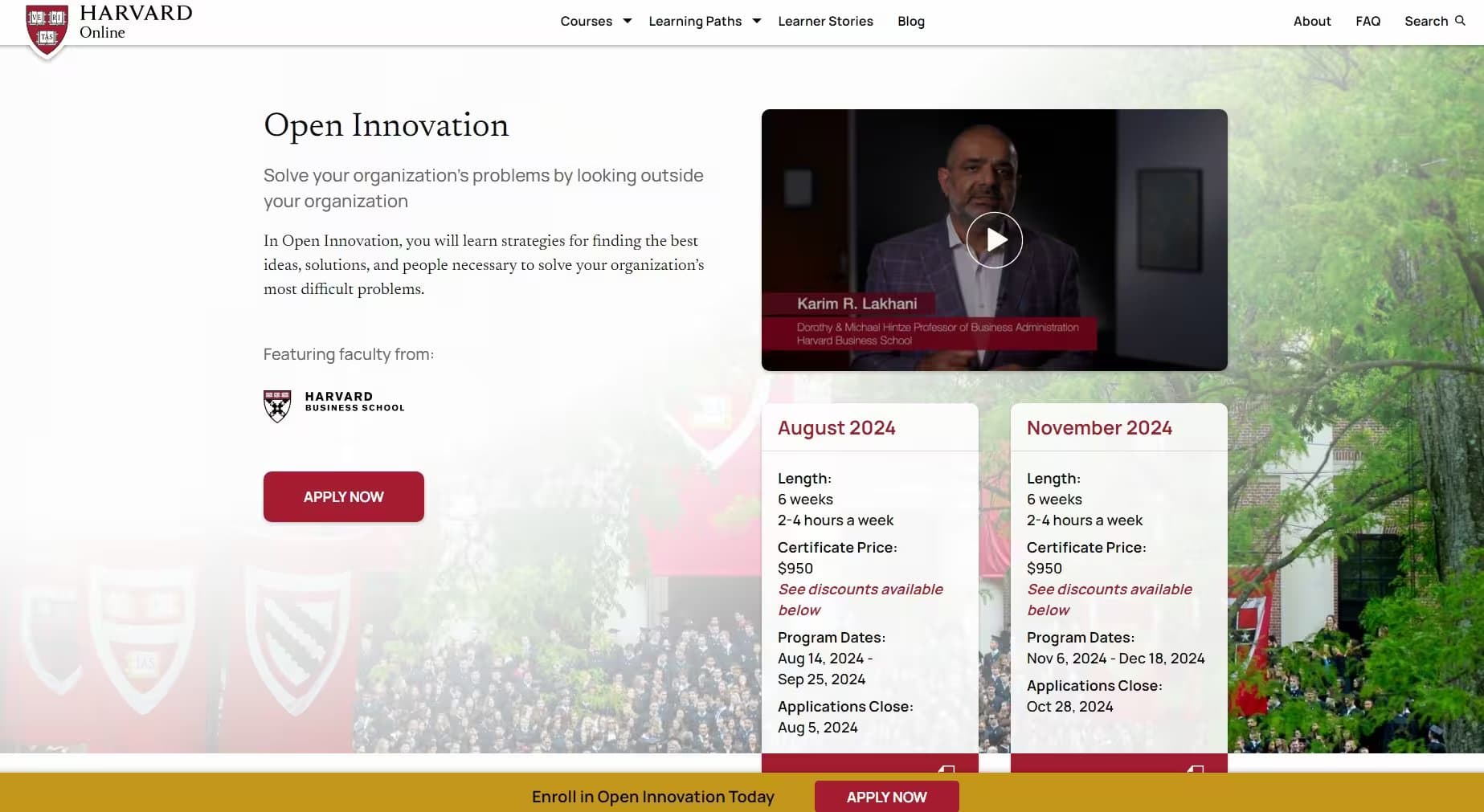Click the Harvard Online shield logo
Screen dimensions: 1484x812
[47, 31]
